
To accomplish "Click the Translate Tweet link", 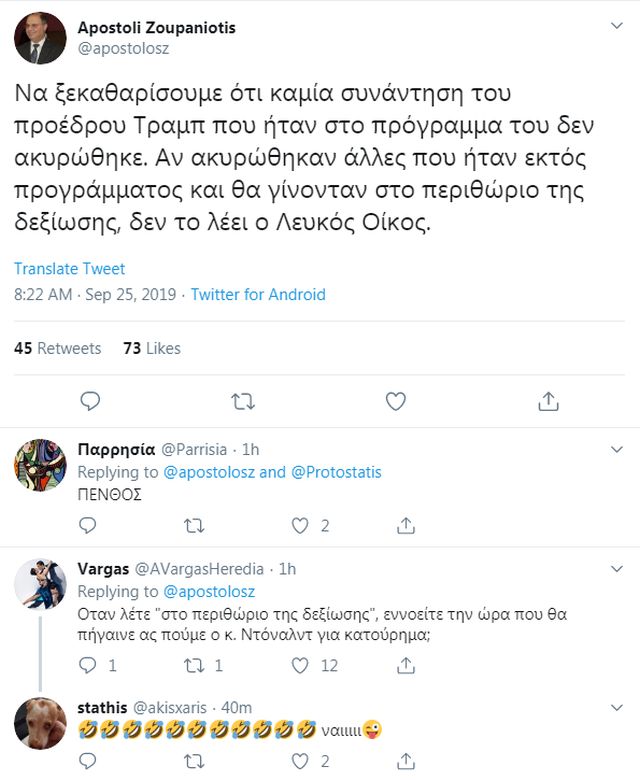I will (69, 269).
